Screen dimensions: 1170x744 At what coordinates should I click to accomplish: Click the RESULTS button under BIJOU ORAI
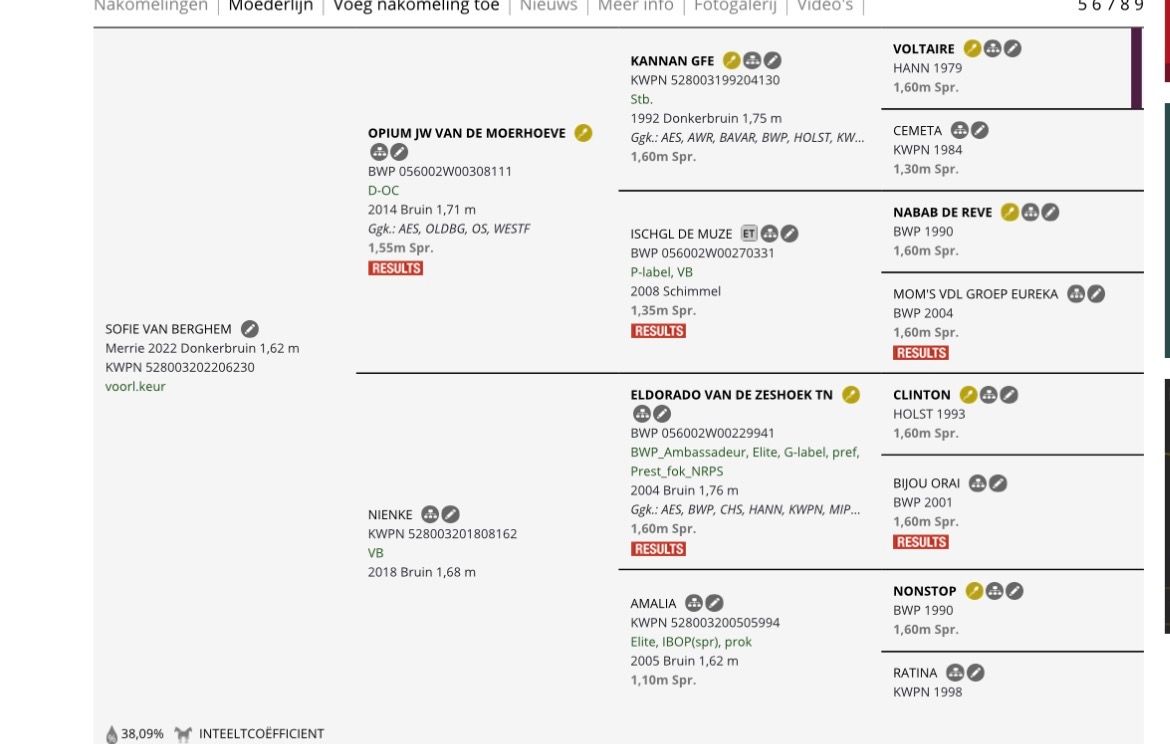921,542
